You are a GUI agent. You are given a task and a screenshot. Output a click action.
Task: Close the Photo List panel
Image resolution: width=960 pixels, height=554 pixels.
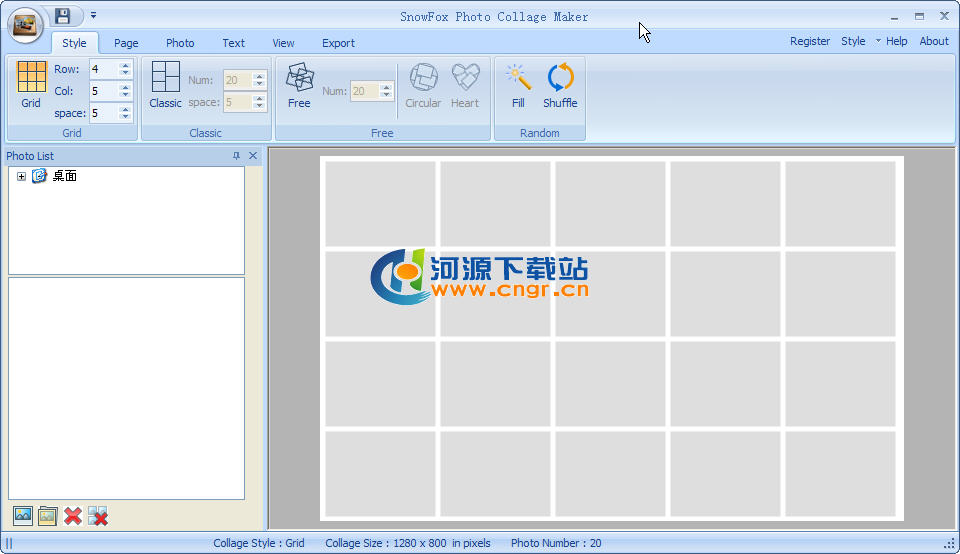[x=253, y=156]
